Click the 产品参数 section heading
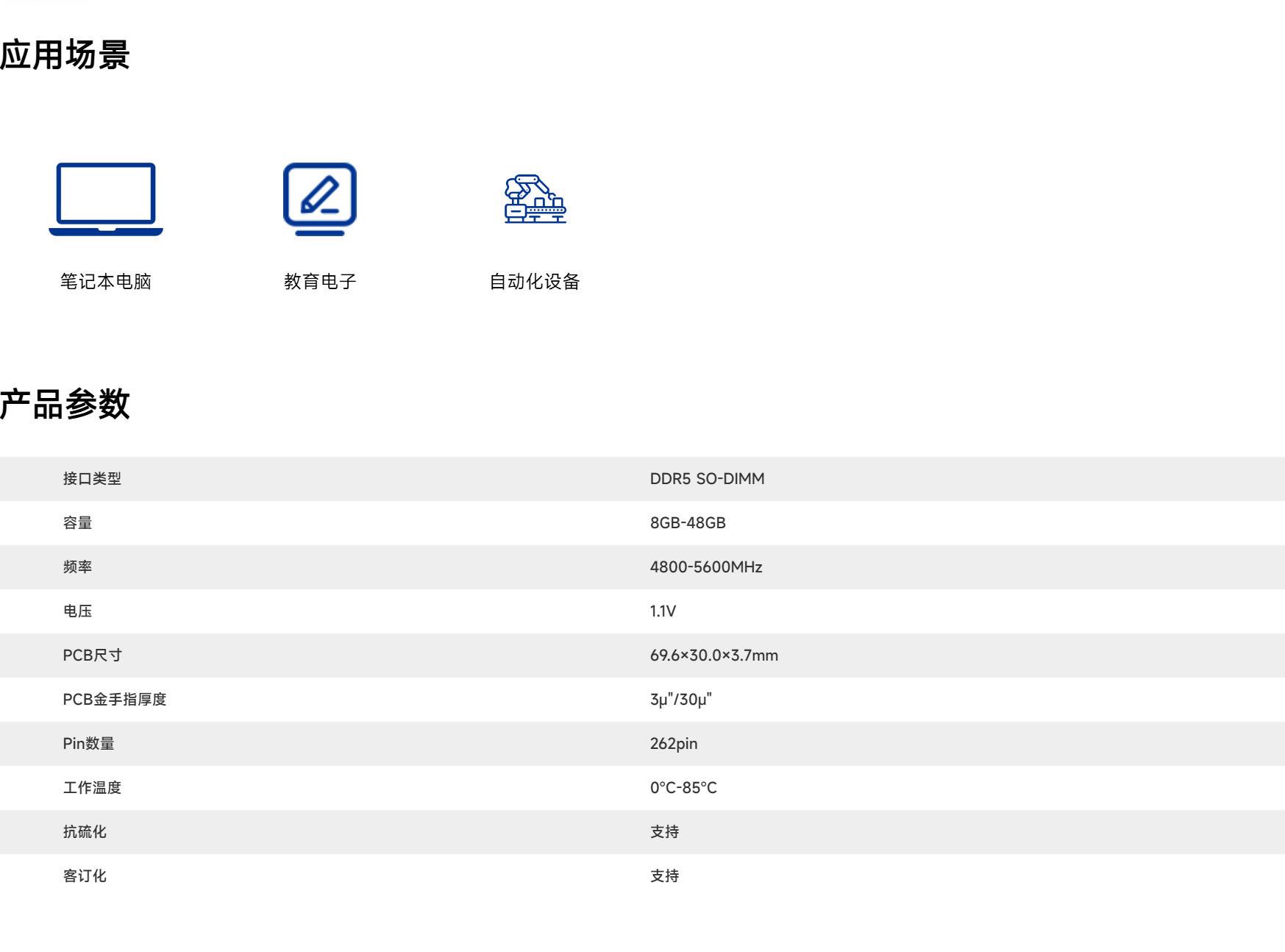The height and width of the screenshot is (952, 1285). (65, 405)
